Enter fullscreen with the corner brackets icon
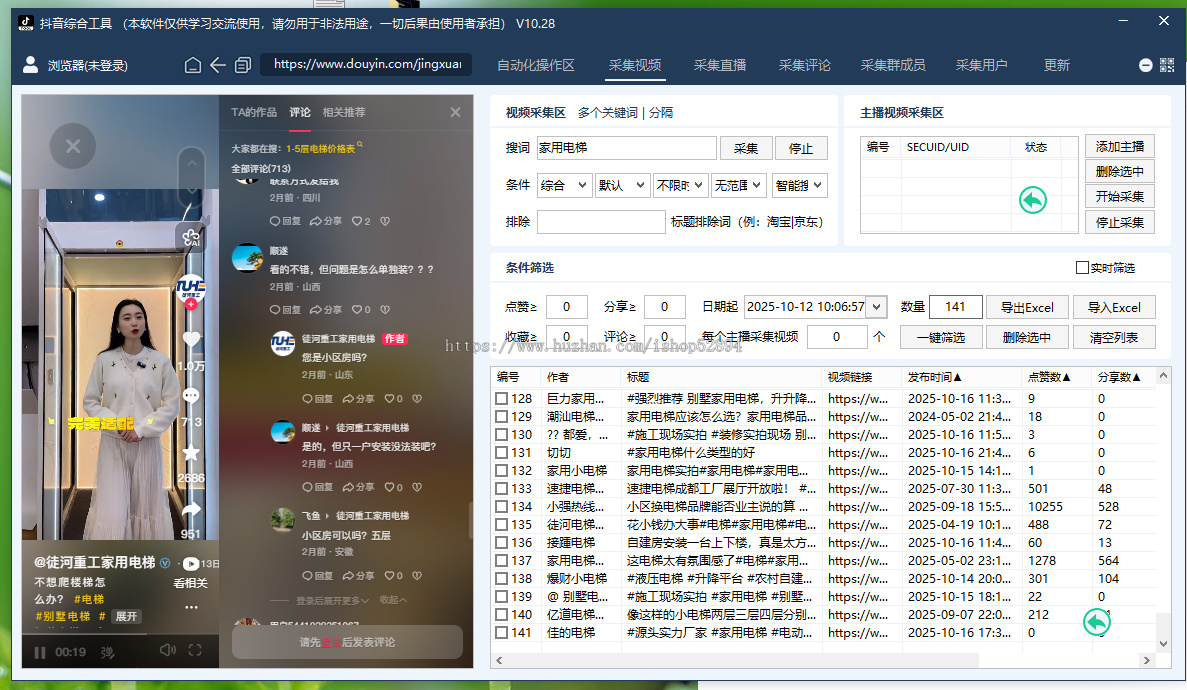 click(195, 650)
